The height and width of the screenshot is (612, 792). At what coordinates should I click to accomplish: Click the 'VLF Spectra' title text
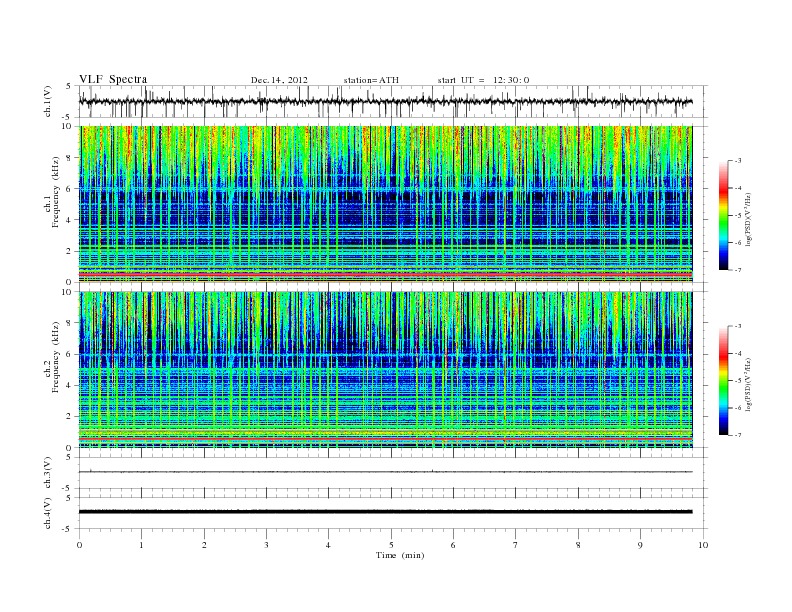[113, 79]
